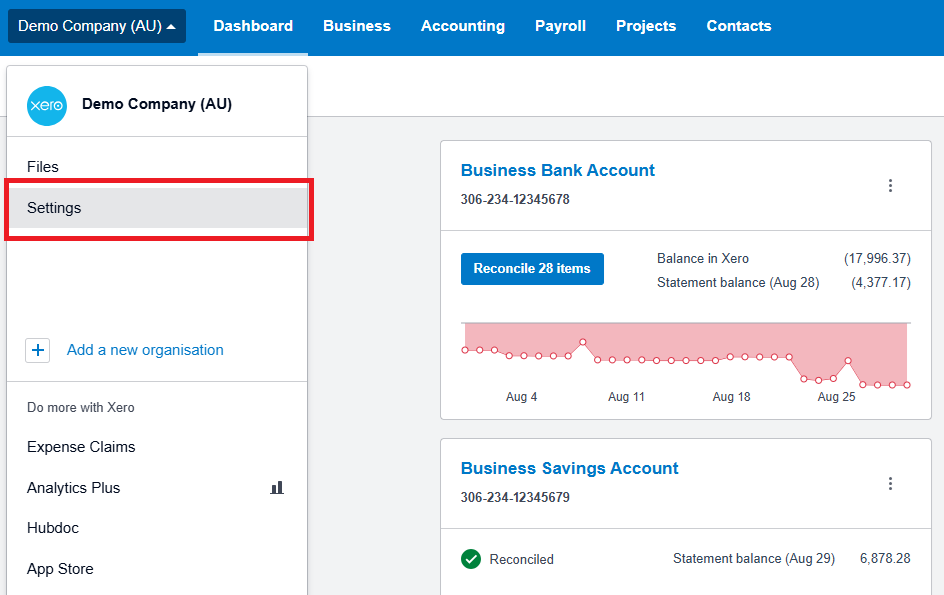This screenshot has height=595, width=944.
Task: Open the Business Bank Account link
Action: pos(557,170)
